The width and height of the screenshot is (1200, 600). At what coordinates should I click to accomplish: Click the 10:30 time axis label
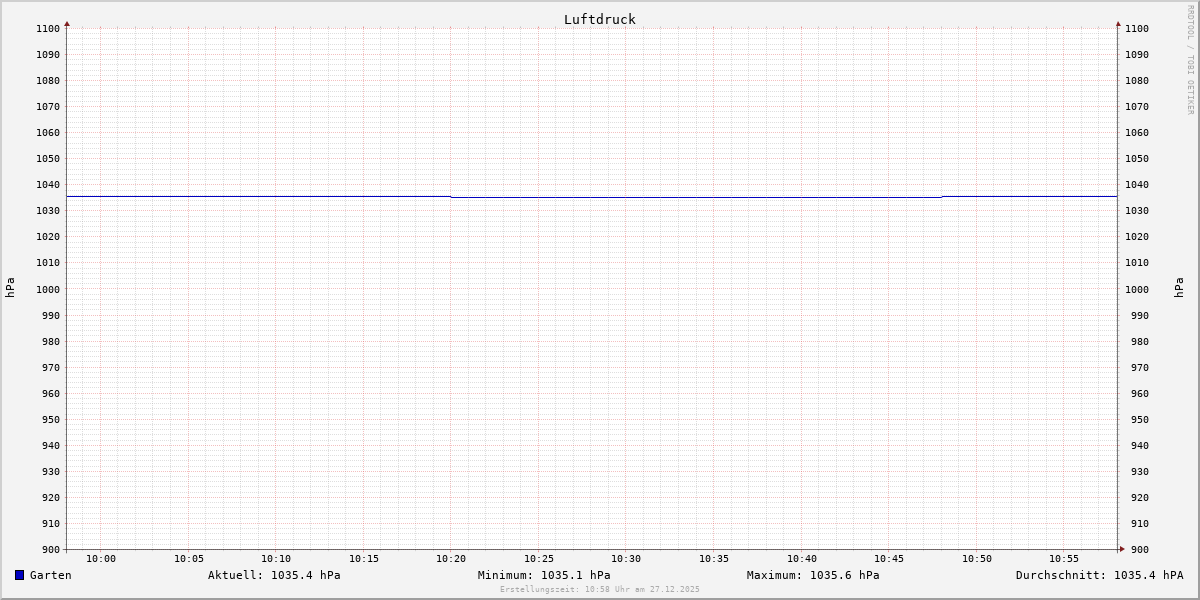[626, 559]
